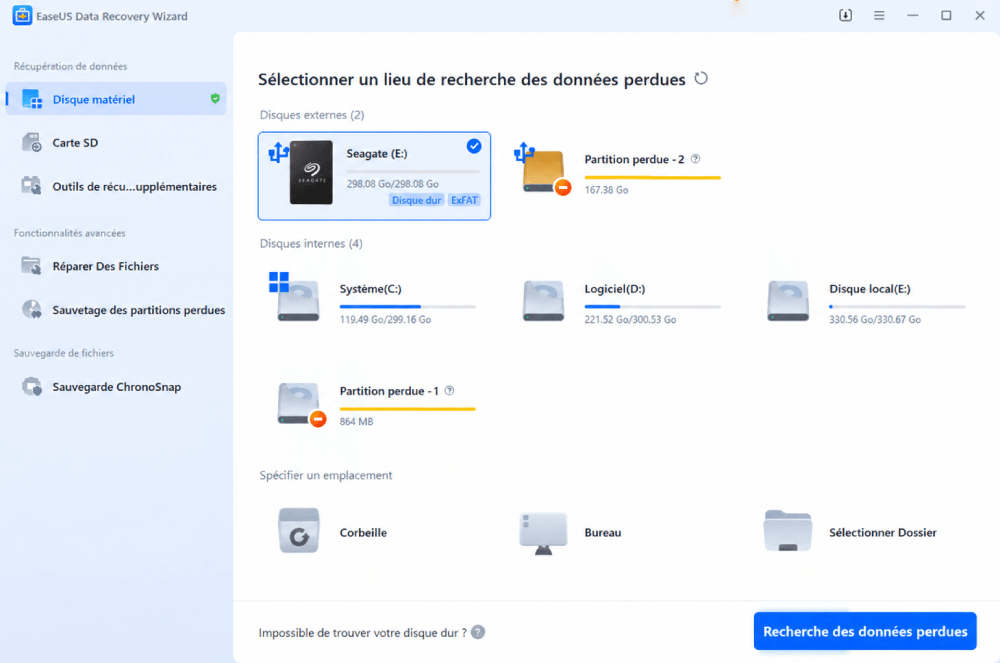1000x663 pixels.
Task: Open Sauvegarde ChronoSnap in the sidebar
Action: click(x=116, y=387)
